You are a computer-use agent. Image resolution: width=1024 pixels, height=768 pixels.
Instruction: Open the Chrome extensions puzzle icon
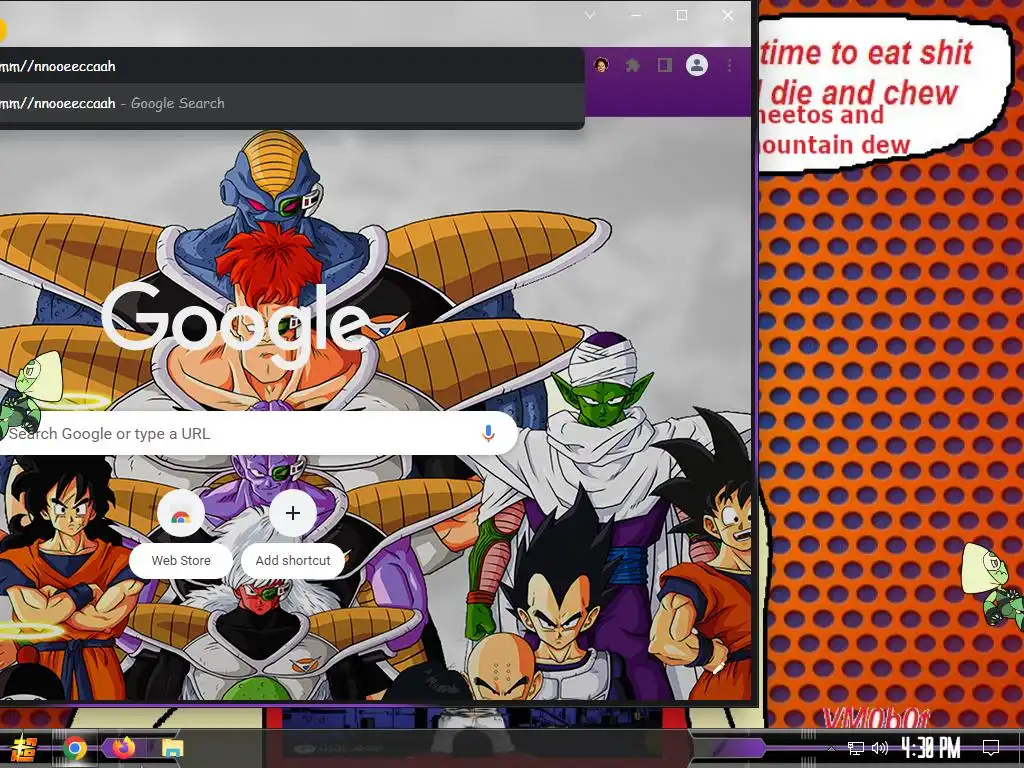[632, 65]
